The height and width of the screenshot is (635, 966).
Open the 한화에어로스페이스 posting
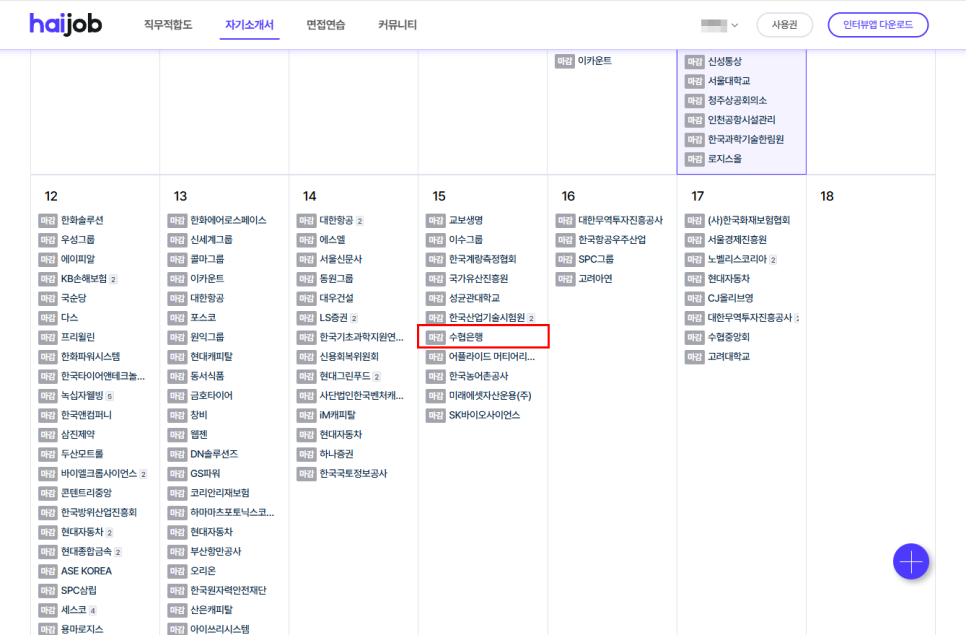click(x=228, y=220)
